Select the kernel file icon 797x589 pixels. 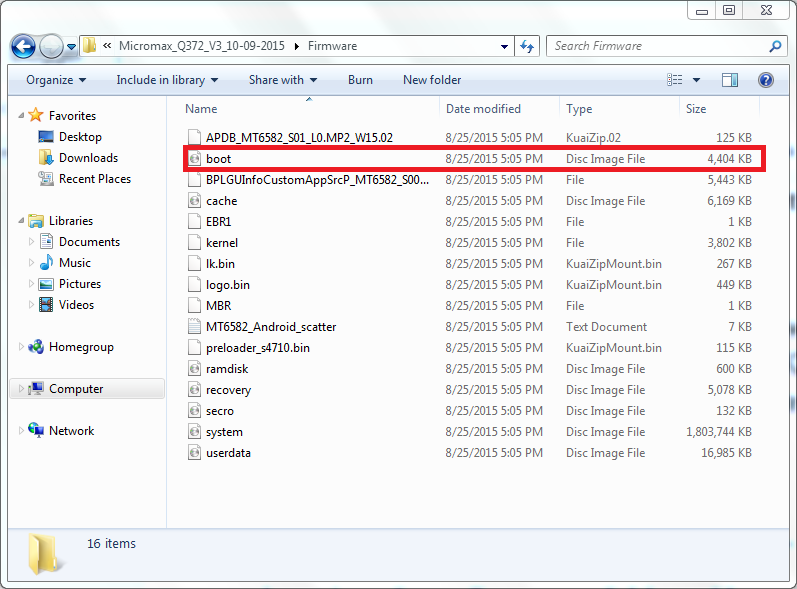coord(195,242)
